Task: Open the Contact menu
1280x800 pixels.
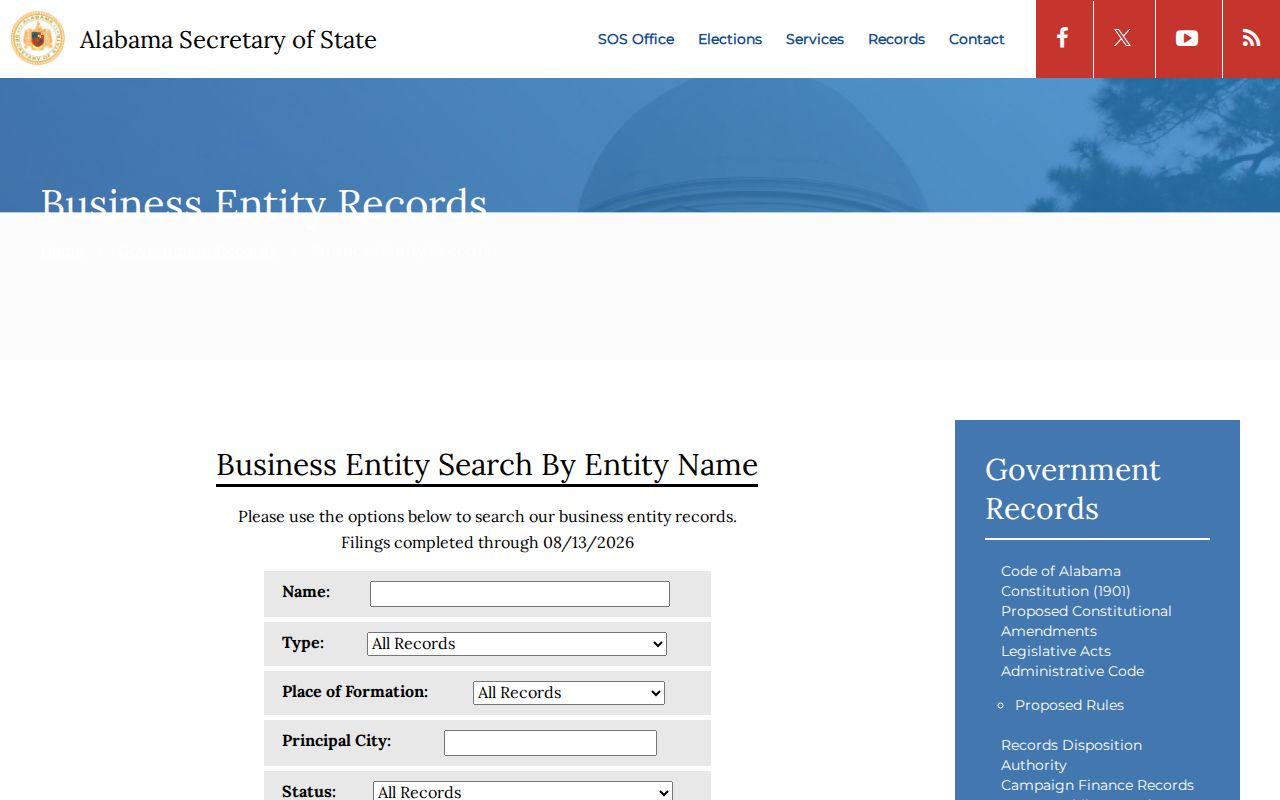Action: coord(977,39)
